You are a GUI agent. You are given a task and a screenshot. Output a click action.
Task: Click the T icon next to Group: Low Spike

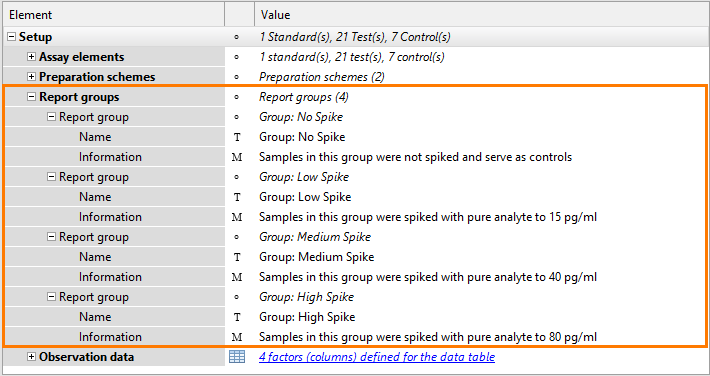point(237,197)
